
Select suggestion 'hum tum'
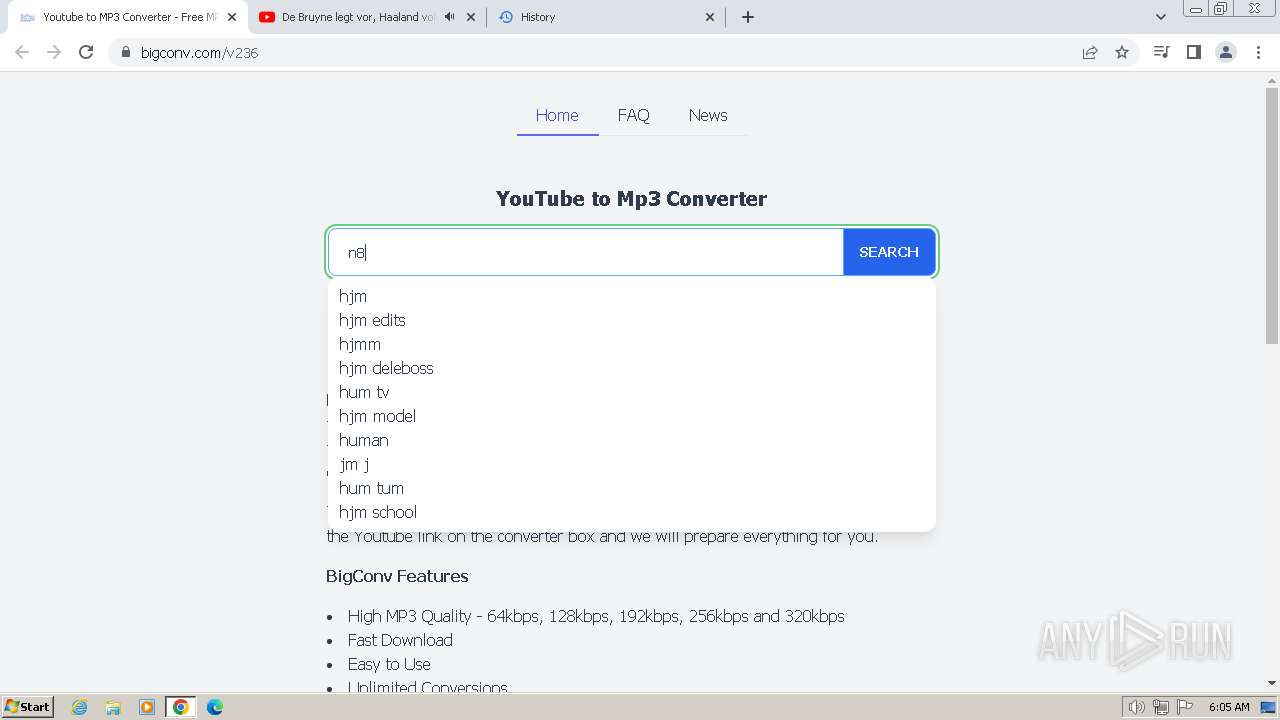point(632,488)
